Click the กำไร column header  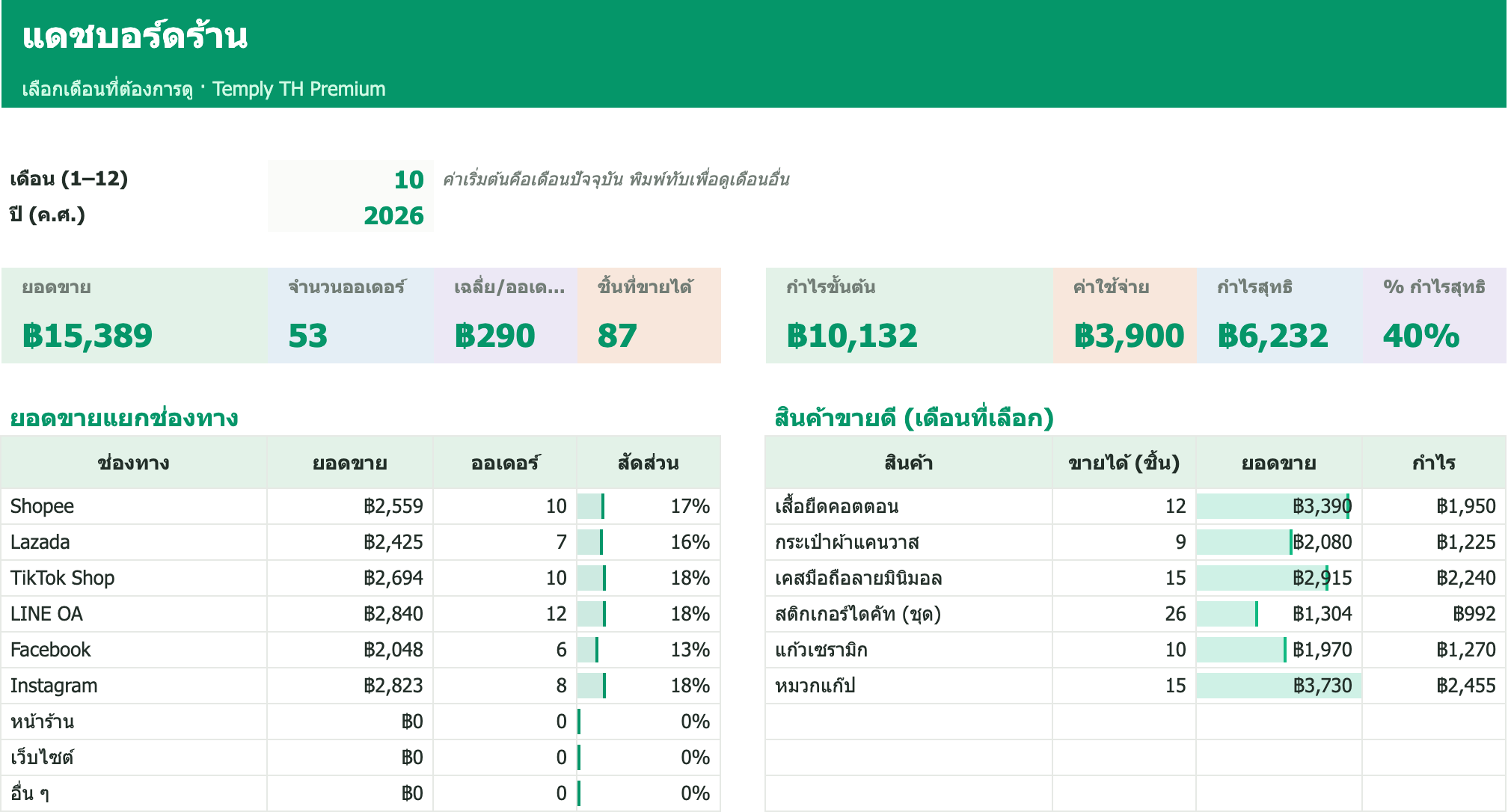(x=1434, y=463)
